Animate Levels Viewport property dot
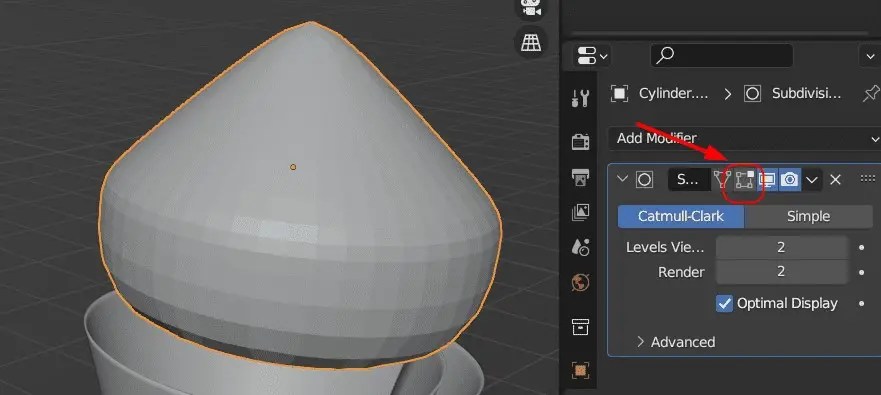The image size is (881, 395). [862, 247]
